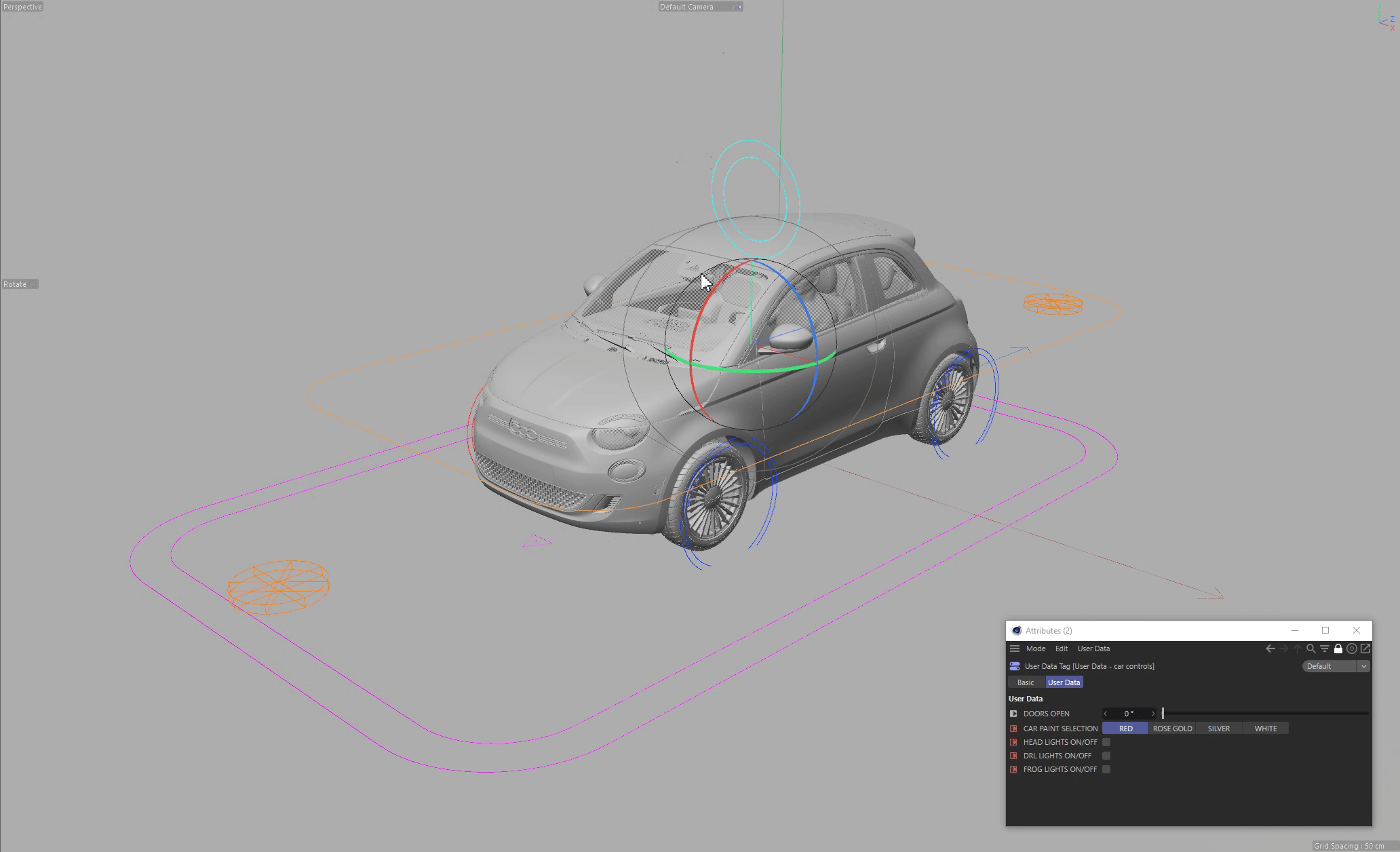Click red animation icon beside CAR PAINT SELECTION
The width and height of the screenshot is (1400, 852).
[1013, 729]
